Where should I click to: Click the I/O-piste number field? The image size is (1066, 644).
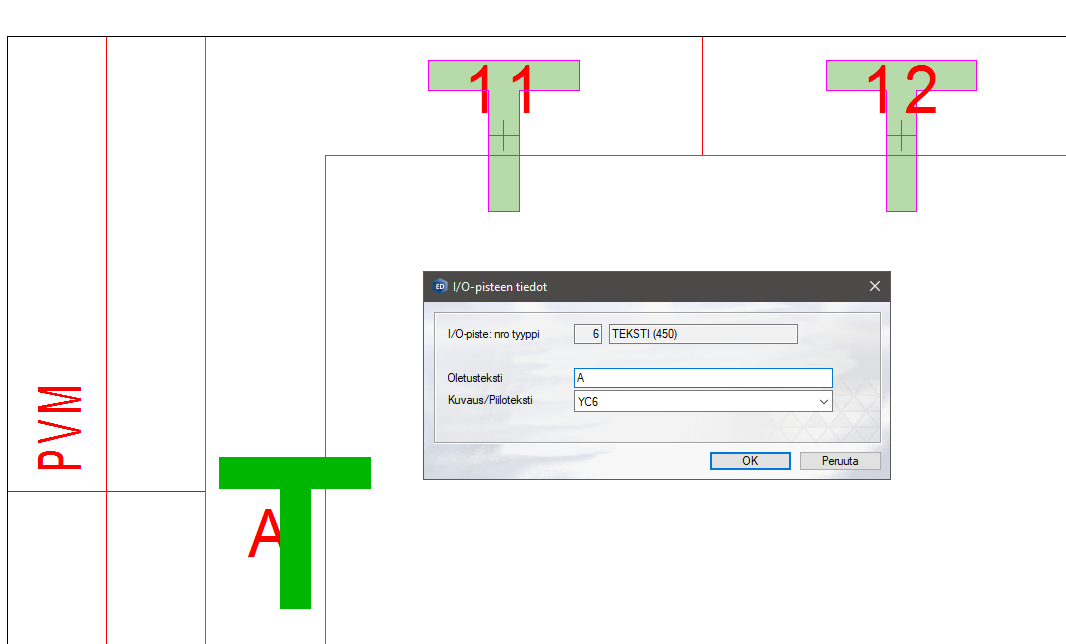coord(588,334)
